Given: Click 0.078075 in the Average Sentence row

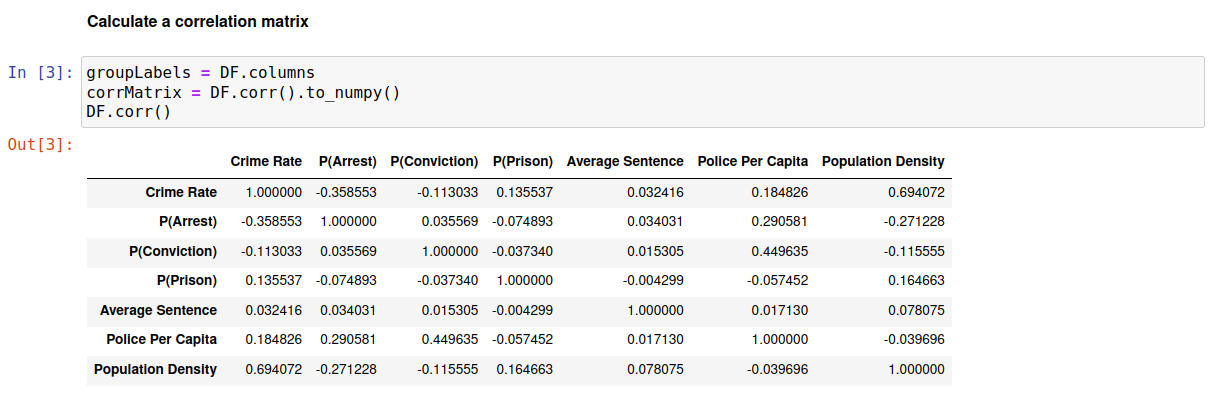Looking at the screenshot, I should click(916, 310).
